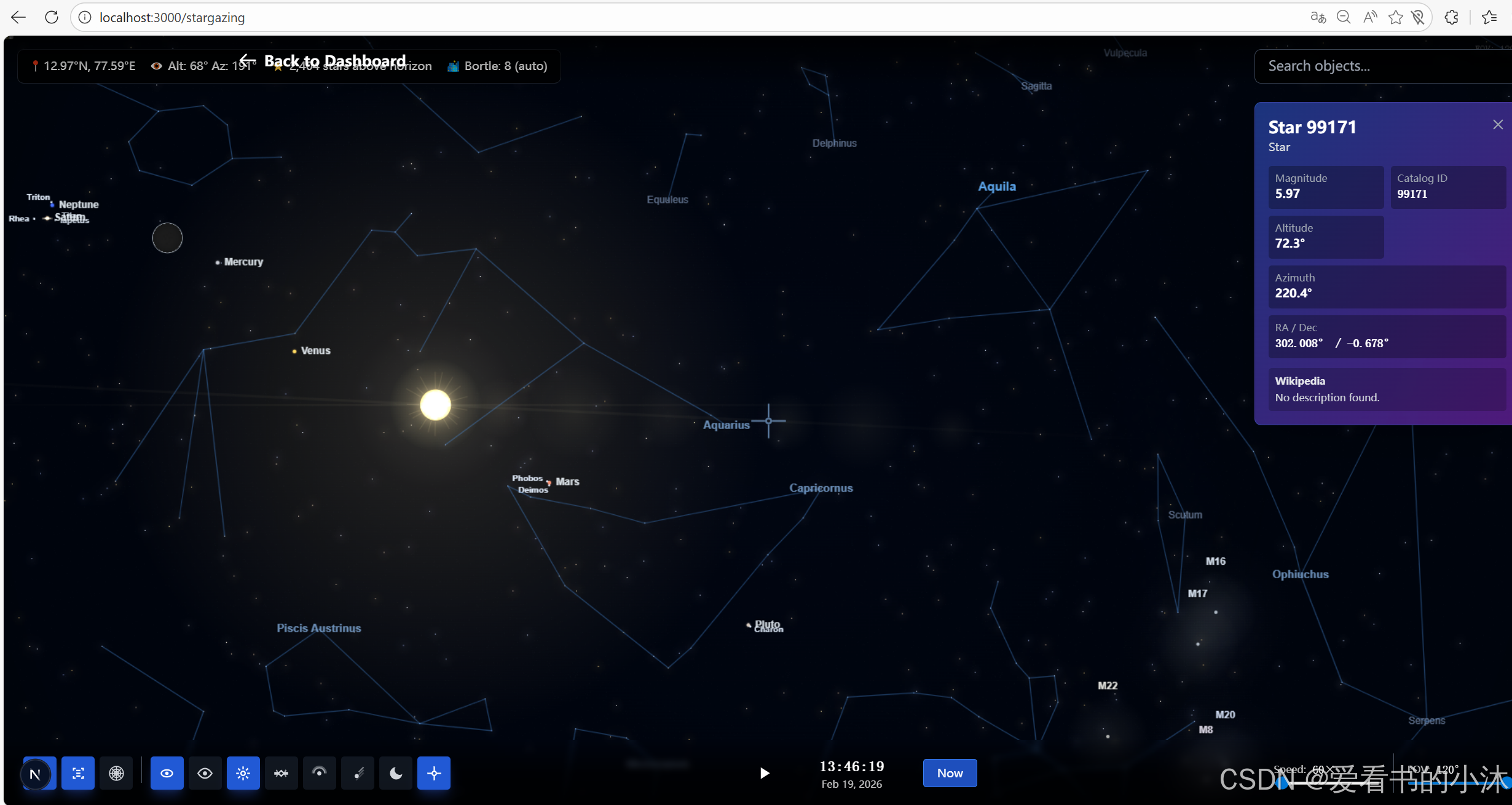This screenshot has width=1512, height=805.
Task: Click the satellite icon in toolbar
Action: (x=281, y=773)
